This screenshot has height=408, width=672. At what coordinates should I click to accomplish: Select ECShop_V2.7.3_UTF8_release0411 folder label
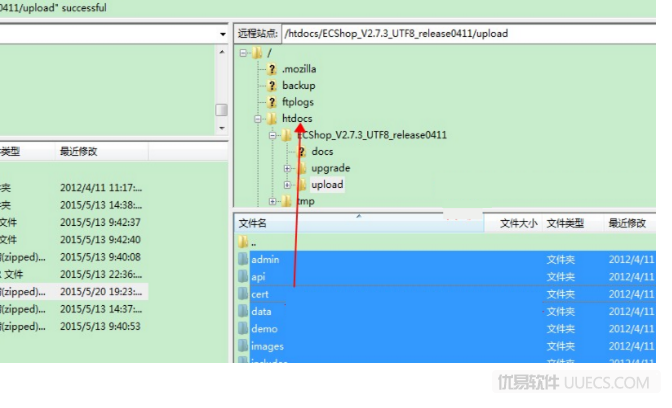[372, 135]
